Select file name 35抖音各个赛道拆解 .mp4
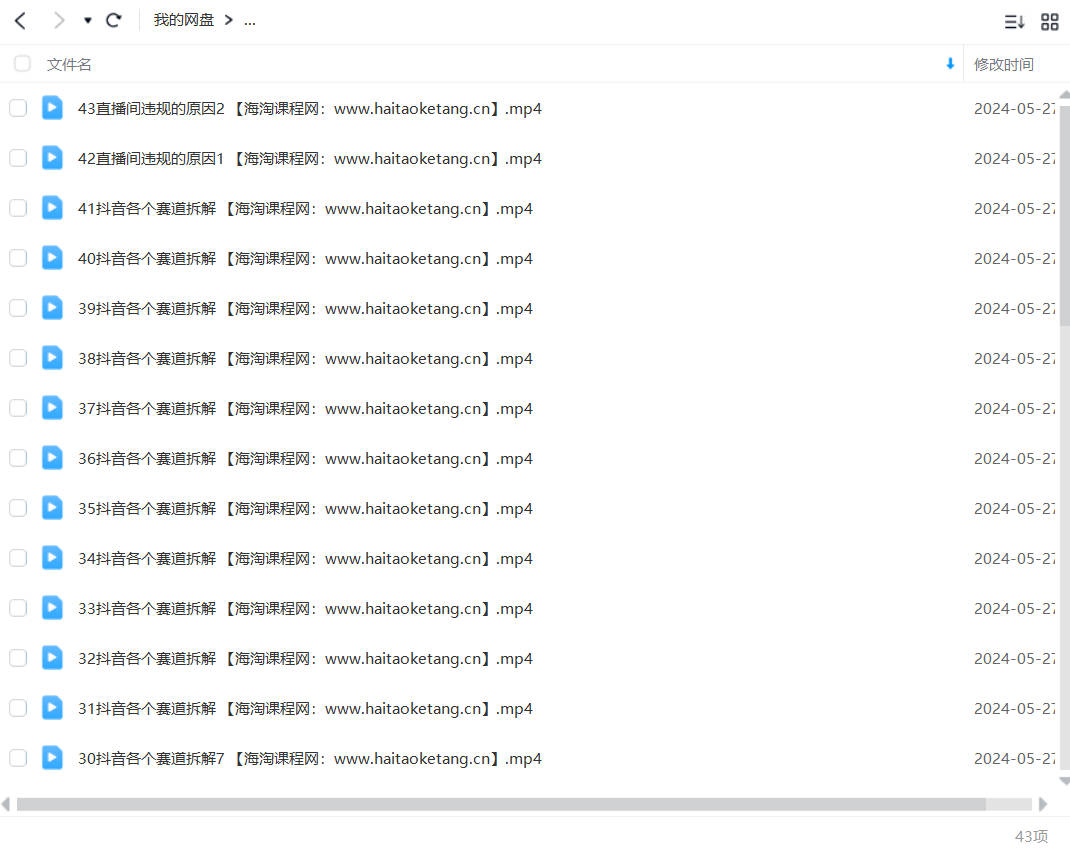Image resolution: width=1070 pixels, height=856 pixels. [x=305, y=509]
